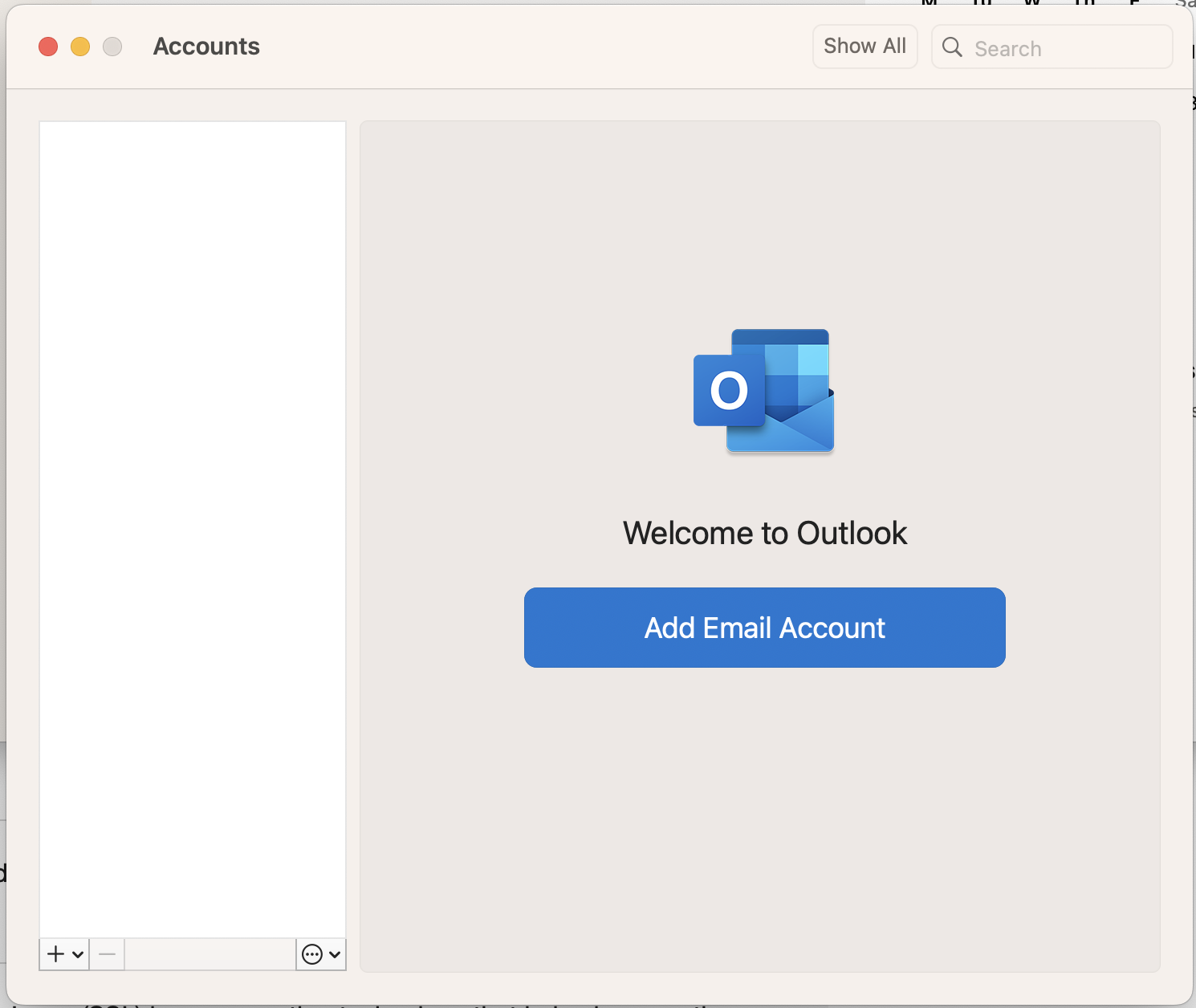
Task: Expand the chevron next to the ellipsis icon
Action: coord(335,955)
